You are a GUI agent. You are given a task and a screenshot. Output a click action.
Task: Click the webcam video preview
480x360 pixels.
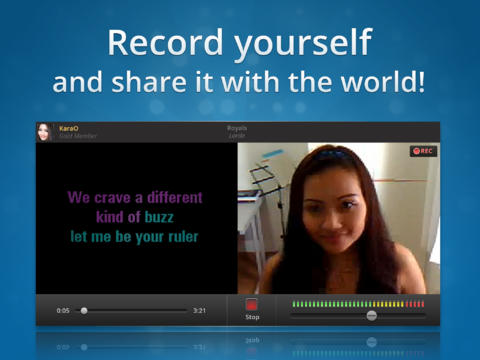tap(339, 218)
